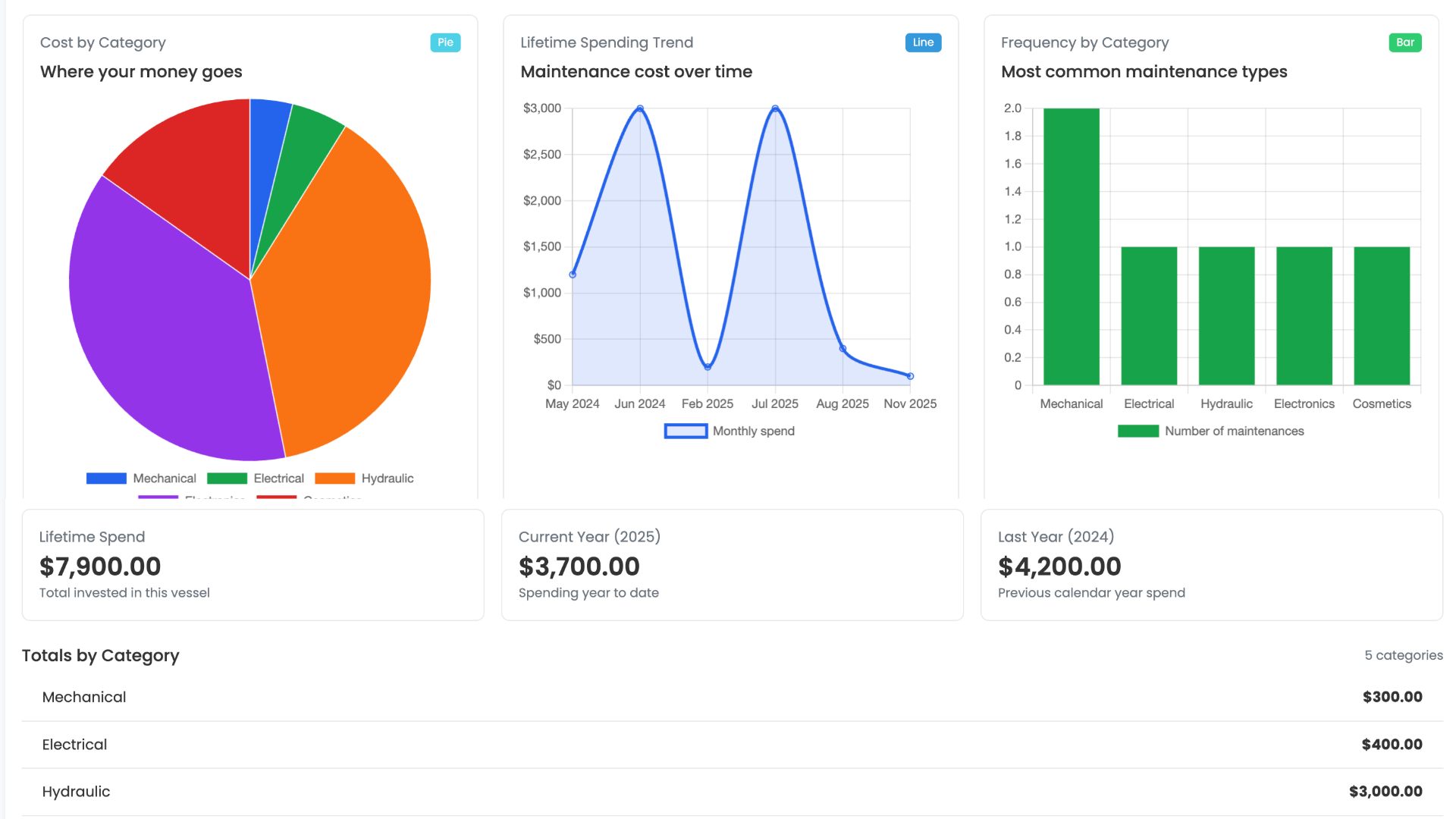Select the Feb 2025 low data point
Image resolution: width=1456 pixels, height=819 pixels.
coord(708,367)
